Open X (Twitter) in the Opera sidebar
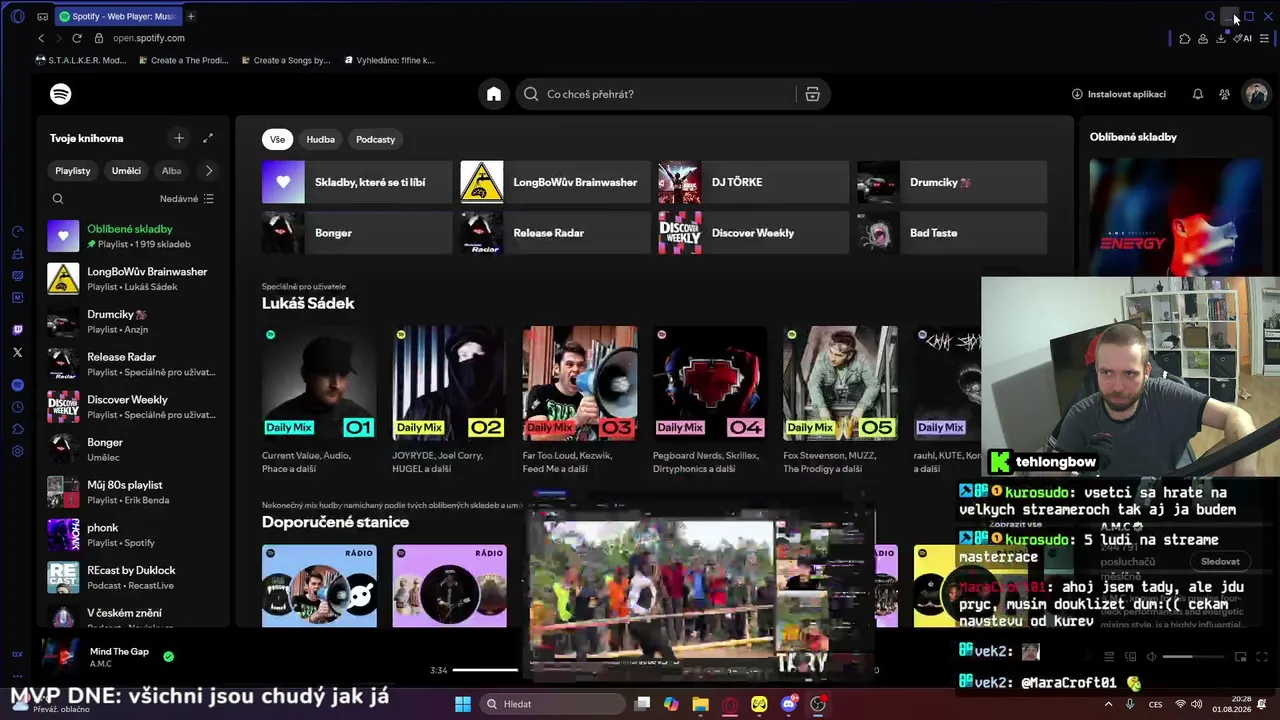This screenshot has height=720, width=1280. coord(17,352)
